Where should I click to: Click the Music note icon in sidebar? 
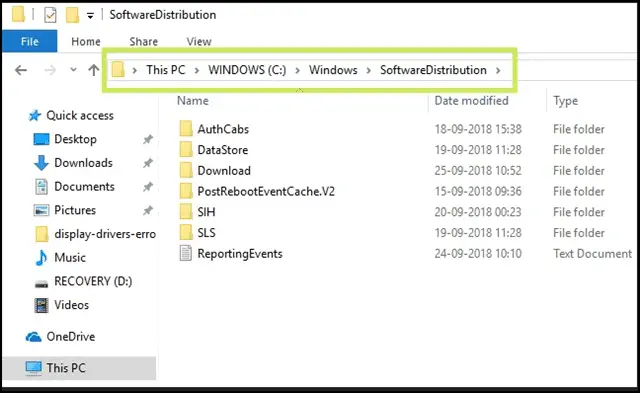tap(41, 258)
